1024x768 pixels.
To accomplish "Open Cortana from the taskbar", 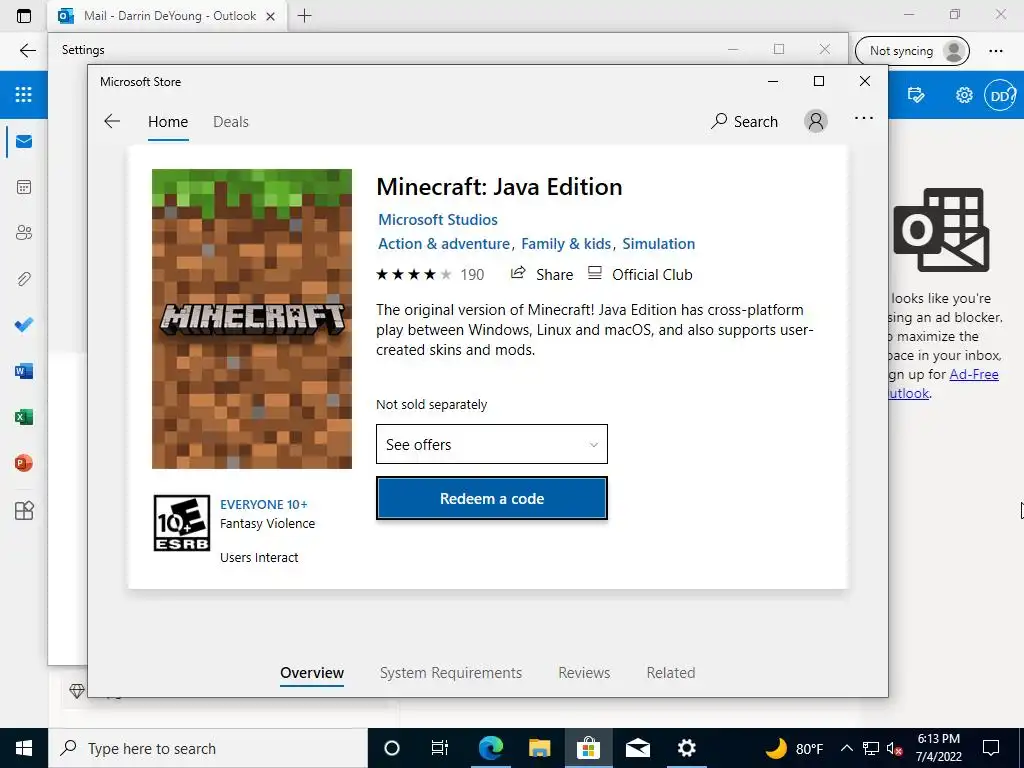I will [392, 748].
